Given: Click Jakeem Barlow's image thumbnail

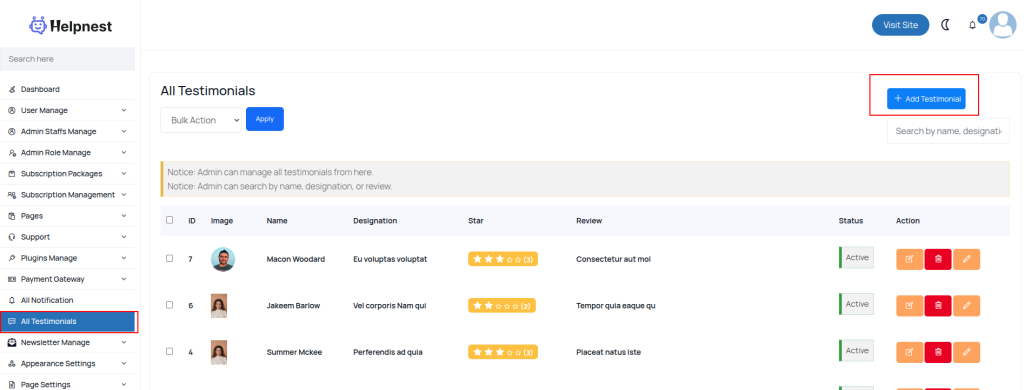Looking at the screenshot, I should tap(219, 306).
